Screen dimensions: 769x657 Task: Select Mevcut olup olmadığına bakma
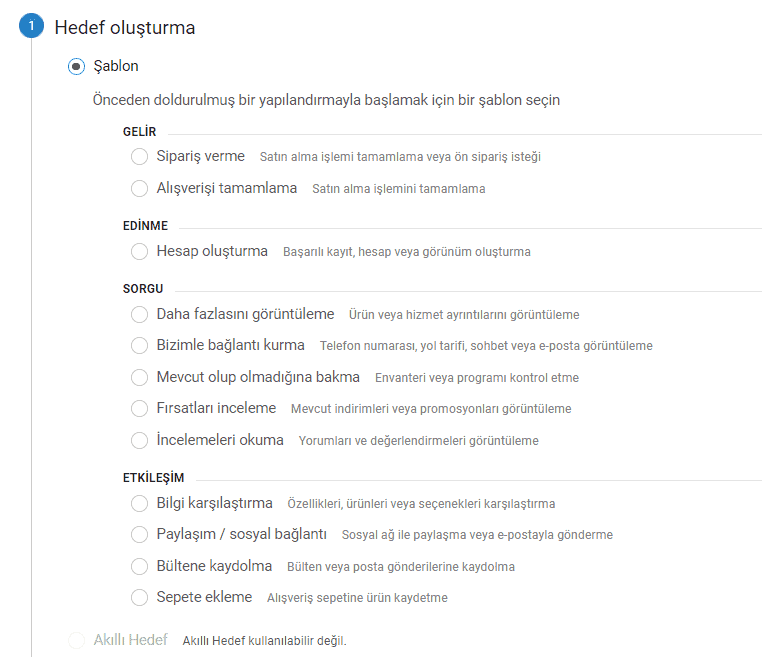click(140, 377)
